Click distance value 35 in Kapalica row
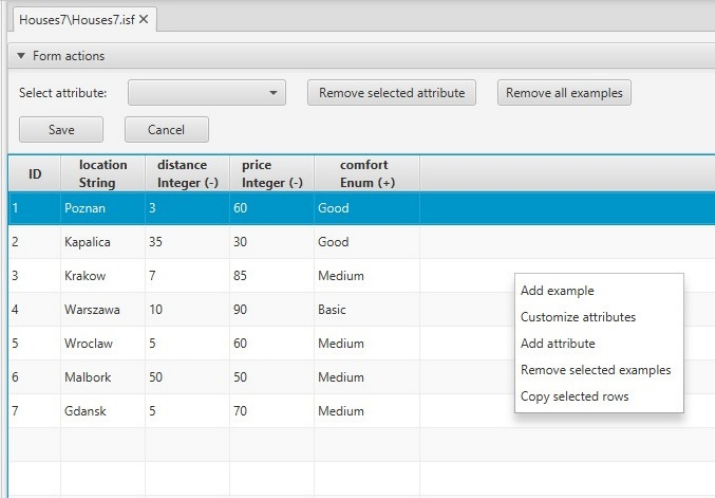 tap(187, 242)
